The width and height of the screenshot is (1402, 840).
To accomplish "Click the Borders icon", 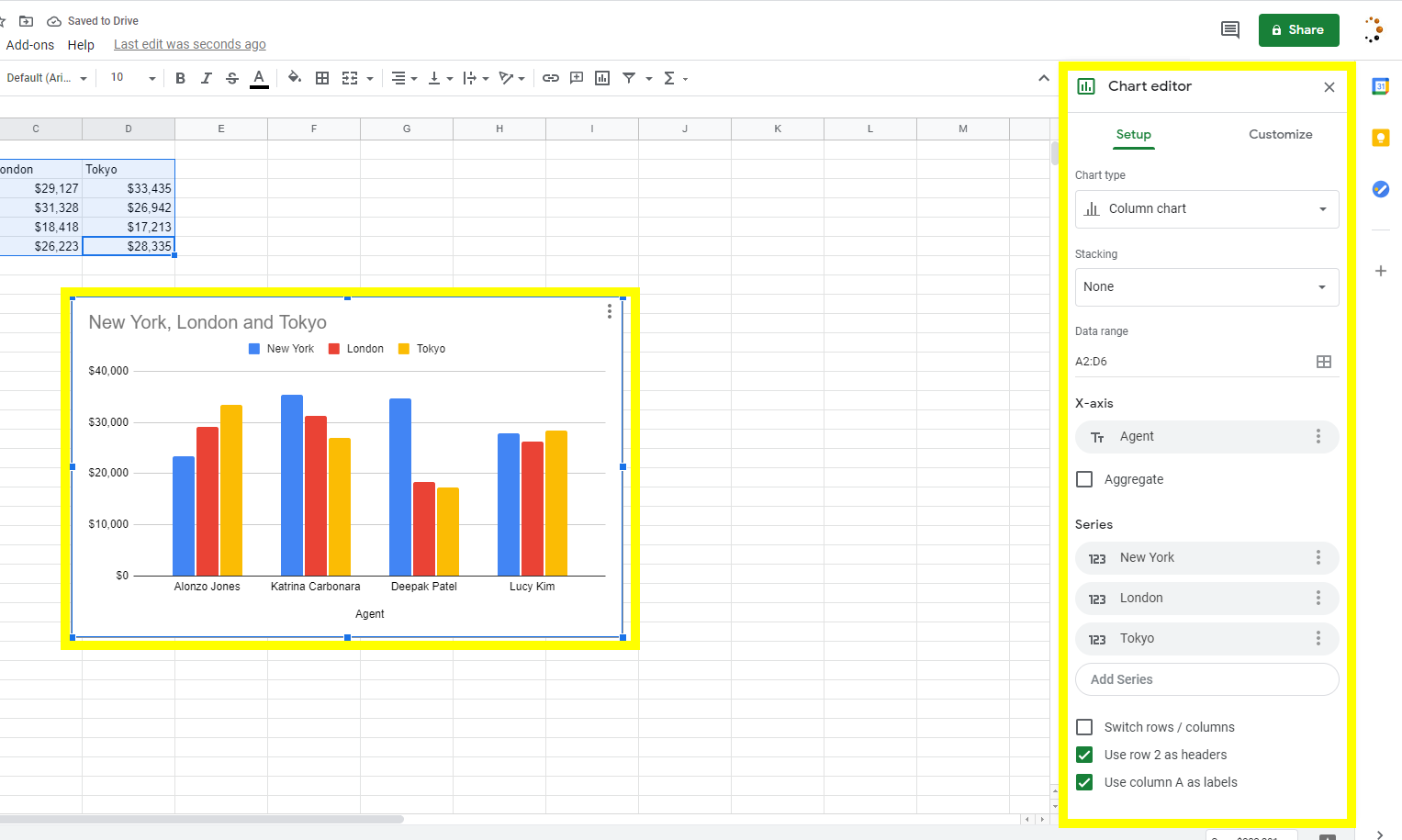I will (322, 78).
